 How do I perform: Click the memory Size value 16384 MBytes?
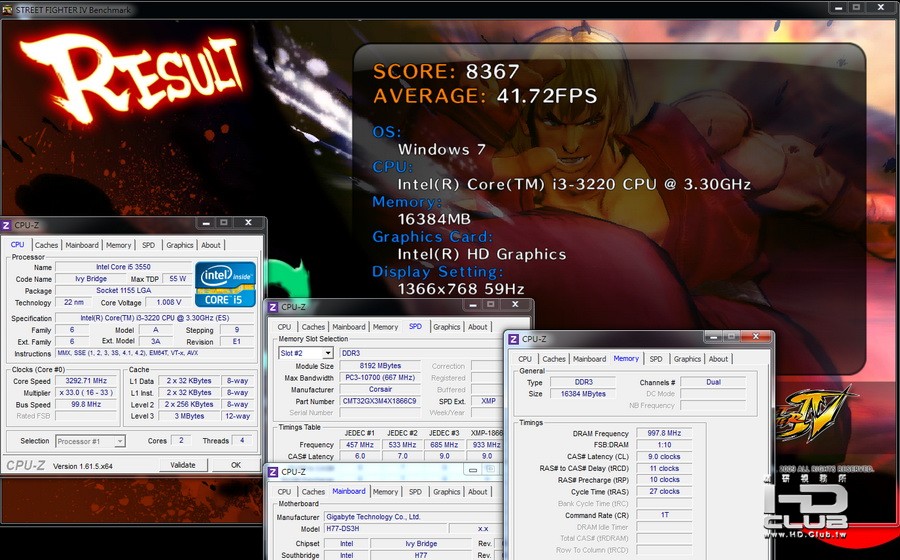pyautogui.click(x=583, y=394)
